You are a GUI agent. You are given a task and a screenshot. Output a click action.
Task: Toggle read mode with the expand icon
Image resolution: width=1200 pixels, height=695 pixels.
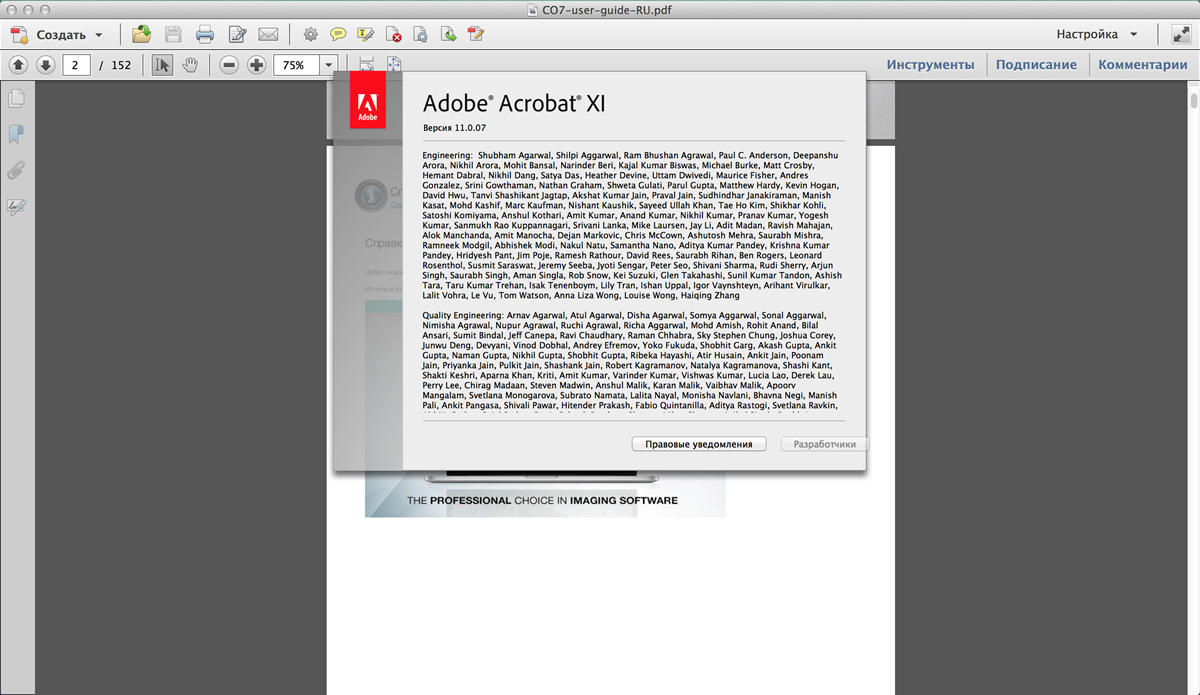click(1180, 34)
